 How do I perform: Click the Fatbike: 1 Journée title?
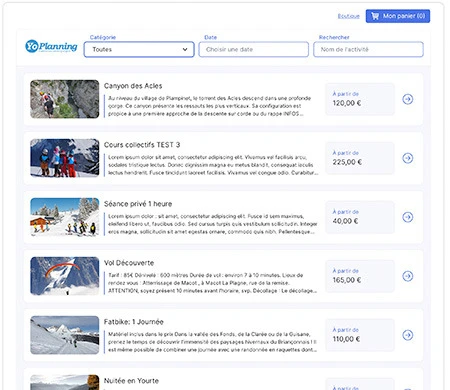(x=134, y=322)
